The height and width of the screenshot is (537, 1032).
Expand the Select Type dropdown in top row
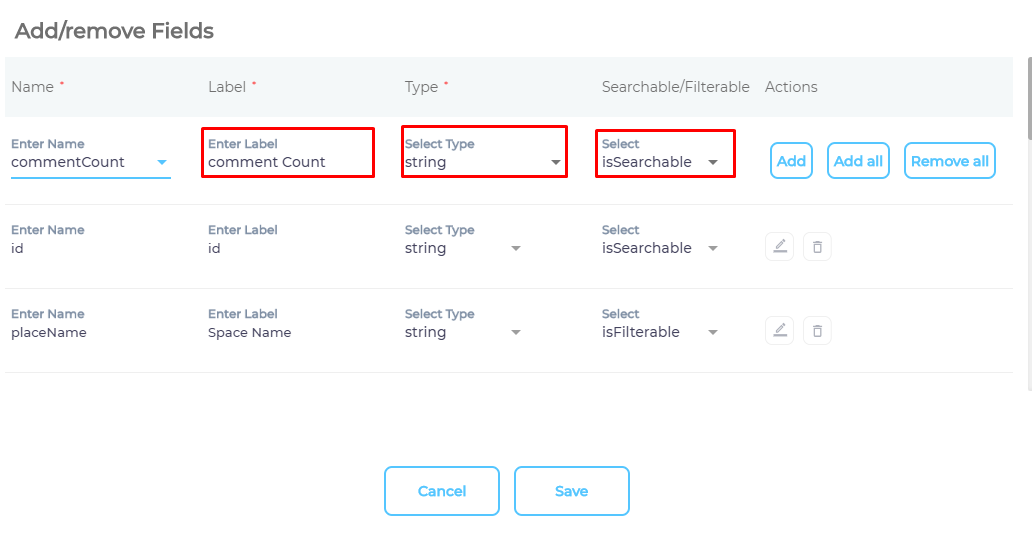(x=556, y=162)
